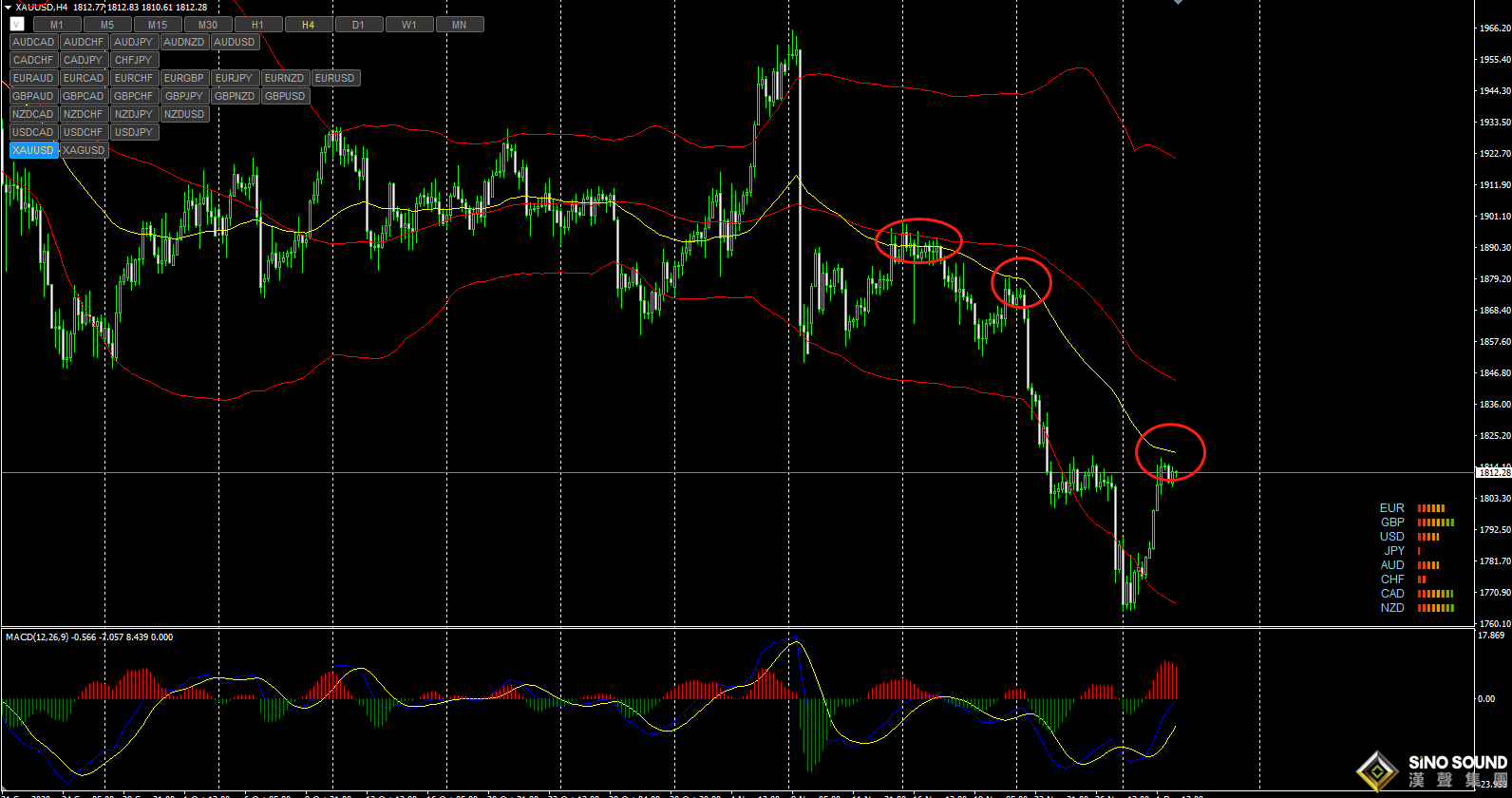Image resolution: width=1512 pixels, height=798 pixels.
Task: Pick the USDJPY pair button
Action: tap(134, 132)
